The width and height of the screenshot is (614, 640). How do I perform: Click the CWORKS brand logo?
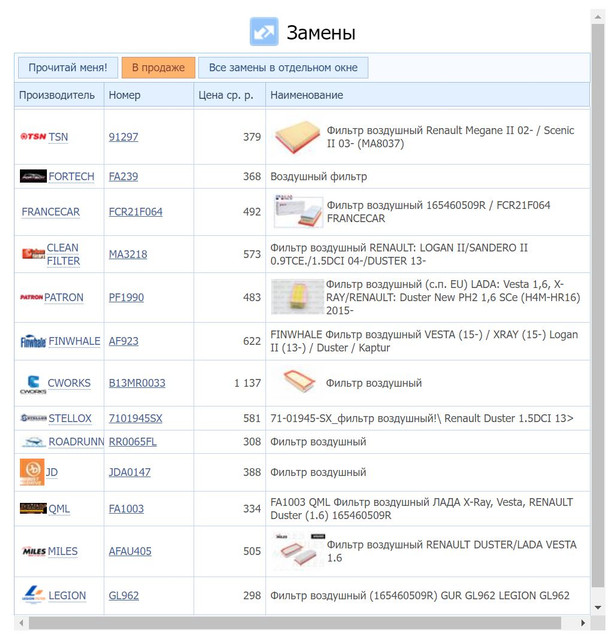(33, 384)
